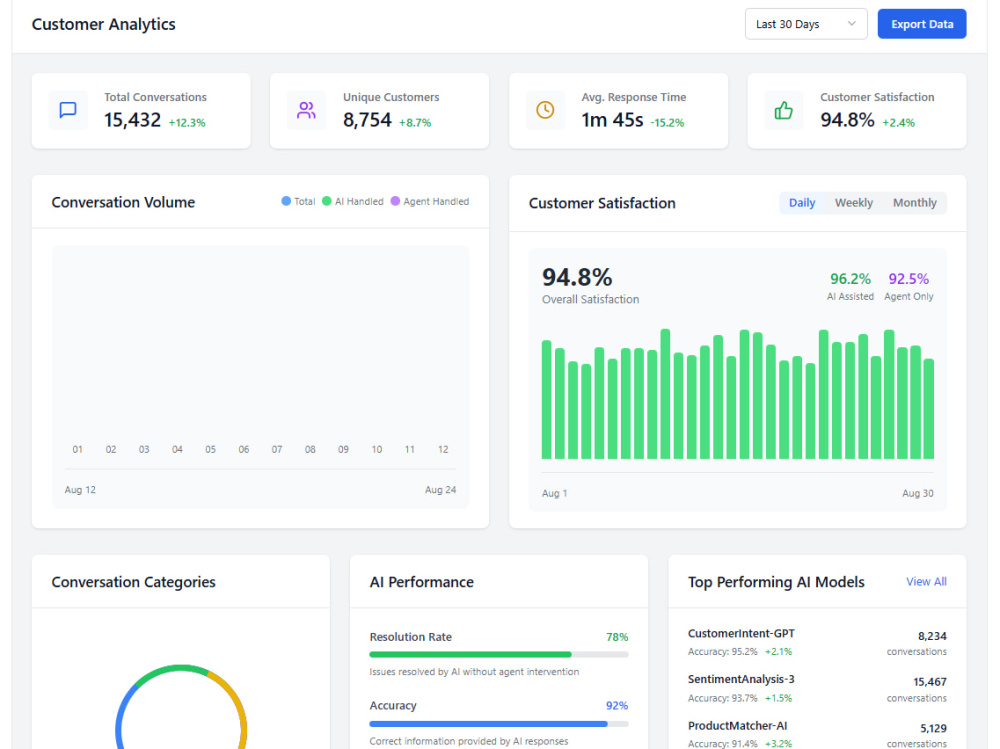The image size is (1000, 749).
Task: Click the Resolution Rate progress bar
Action: (x=499, y=655)
